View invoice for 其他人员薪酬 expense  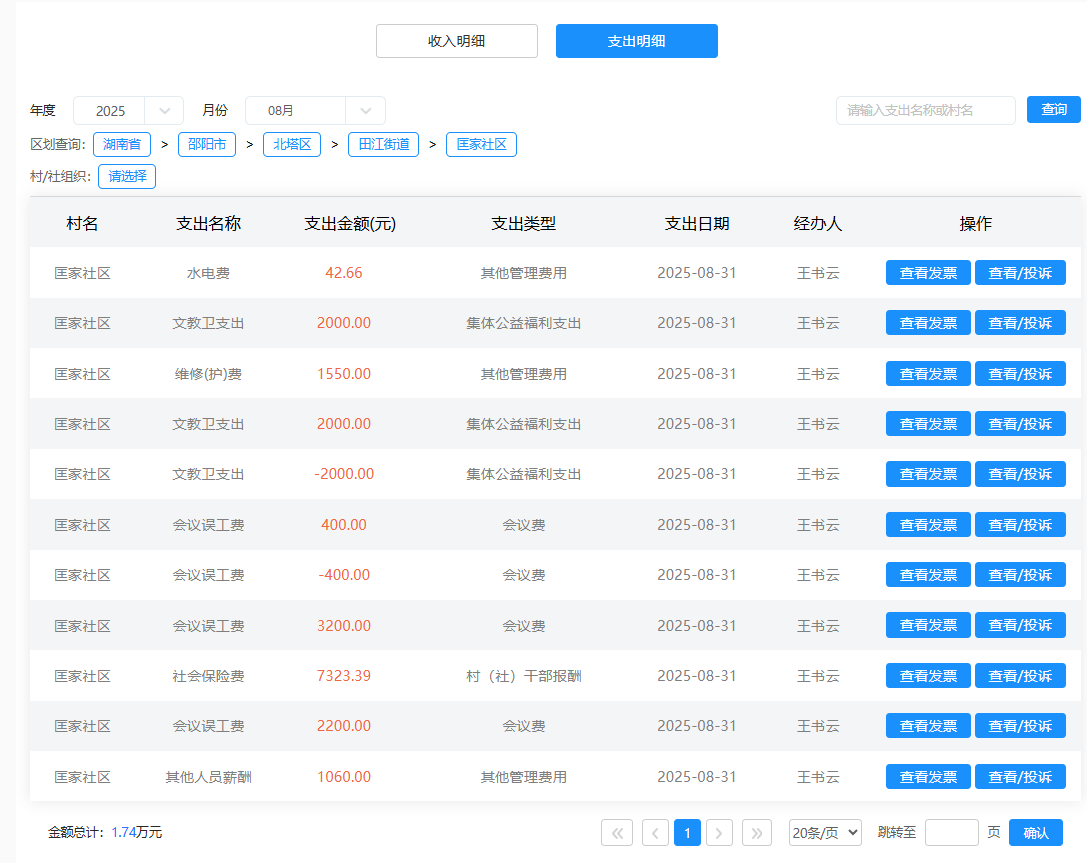(x=927, y=777)
